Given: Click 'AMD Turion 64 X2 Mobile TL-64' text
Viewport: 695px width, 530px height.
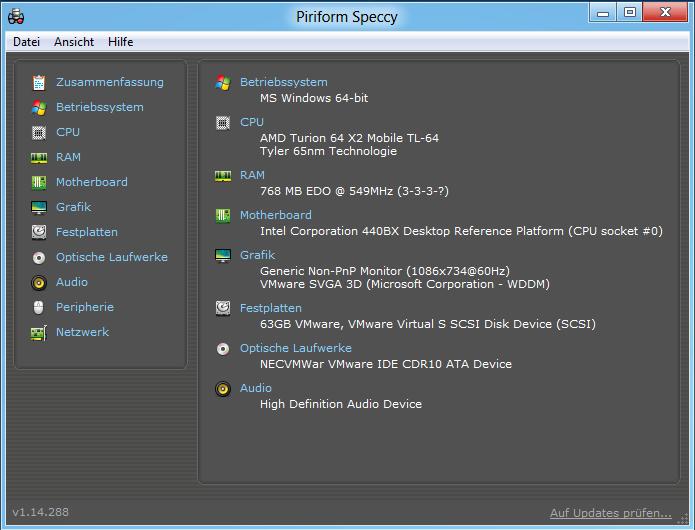Looking at the screenshot, I should [349, 138].
